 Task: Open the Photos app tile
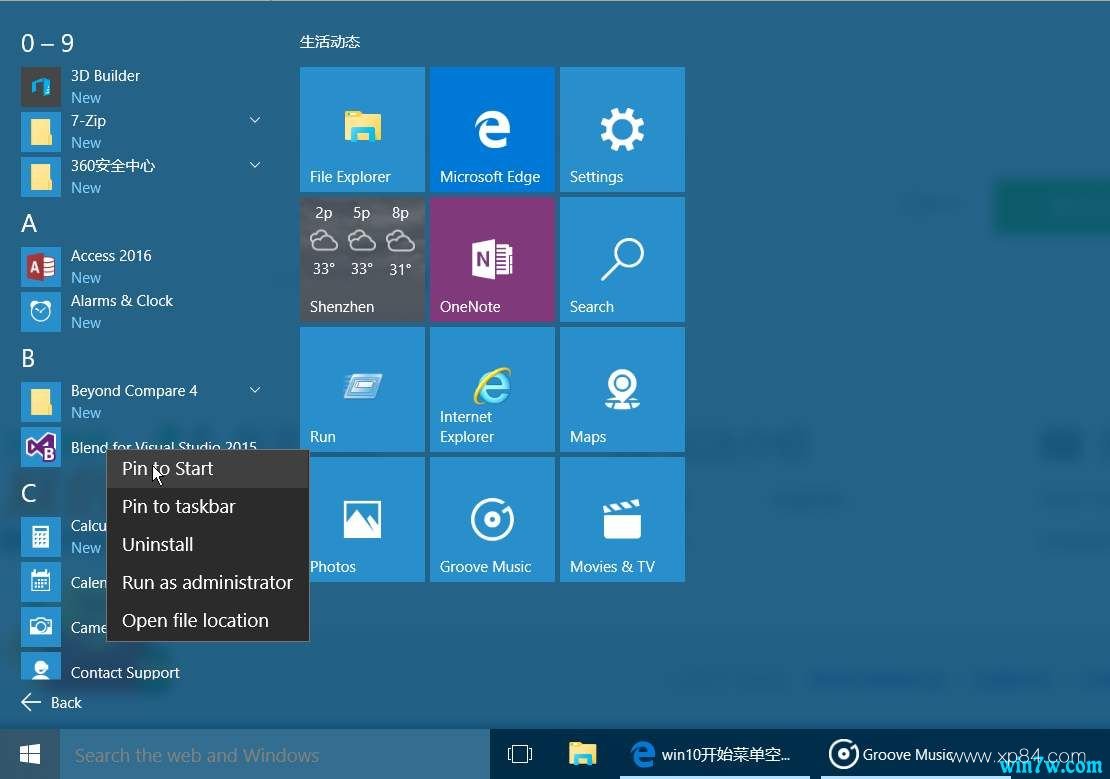click(362, 519)
